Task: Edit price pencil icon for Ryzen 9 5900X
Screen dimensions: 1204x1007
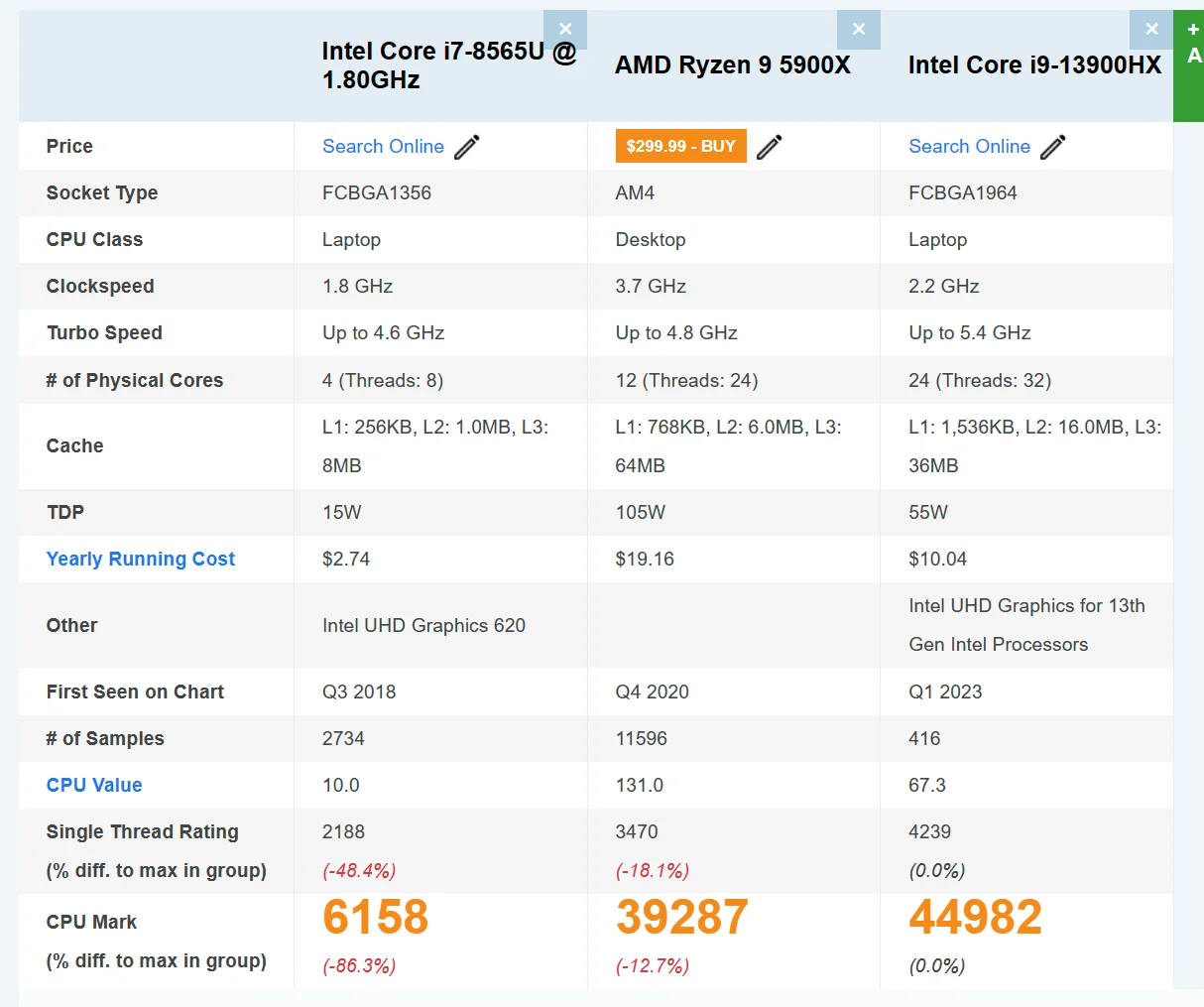Action: 770,147
